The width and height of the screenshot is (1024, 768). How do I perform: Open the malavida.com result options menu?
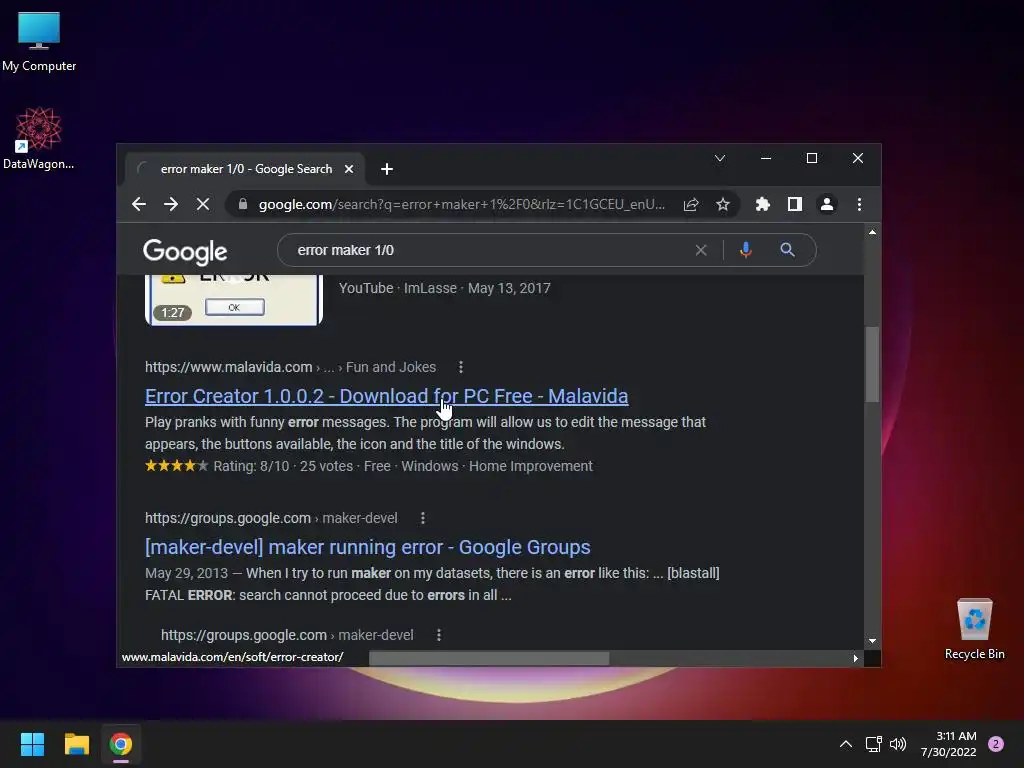(x=461, y=367)
